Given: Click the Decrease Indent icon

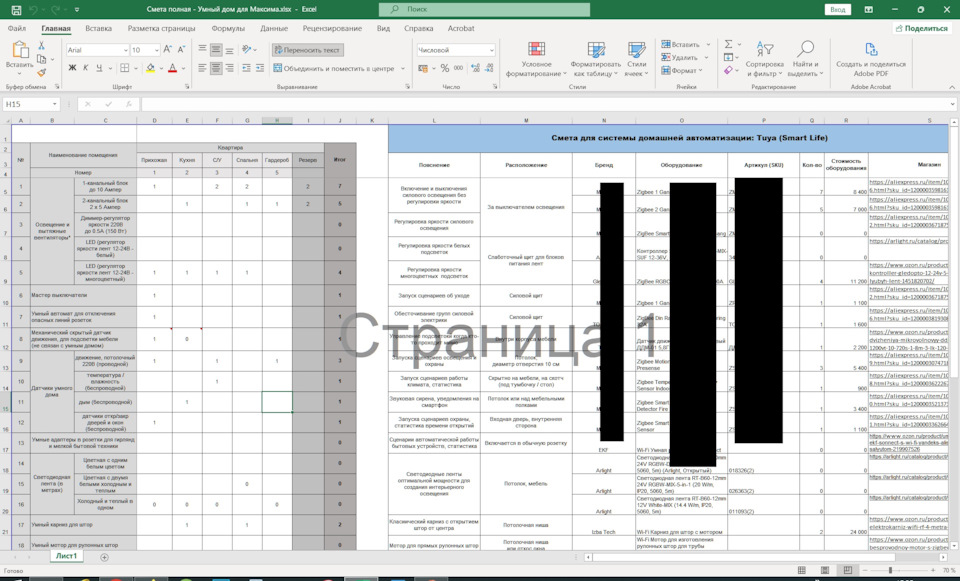Looking at the screenshot, I should (246, 69).
